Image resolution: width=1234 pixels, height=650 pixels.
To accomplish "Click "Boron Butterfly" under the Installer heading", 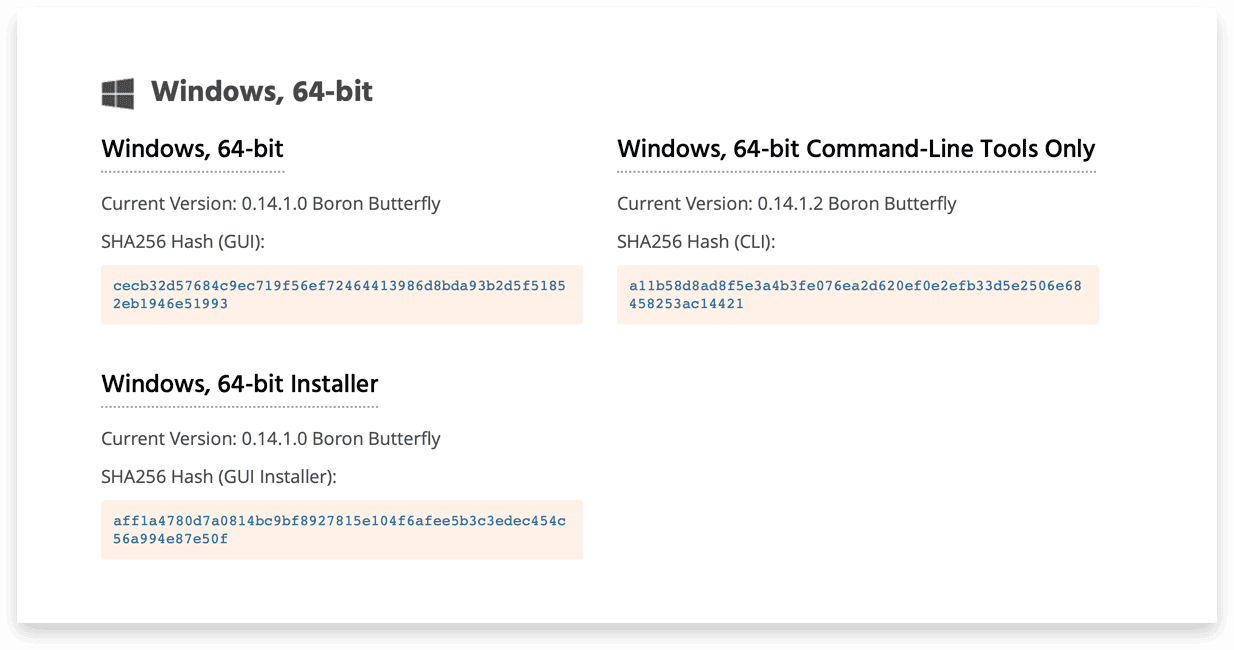I will tap(377, 439).
